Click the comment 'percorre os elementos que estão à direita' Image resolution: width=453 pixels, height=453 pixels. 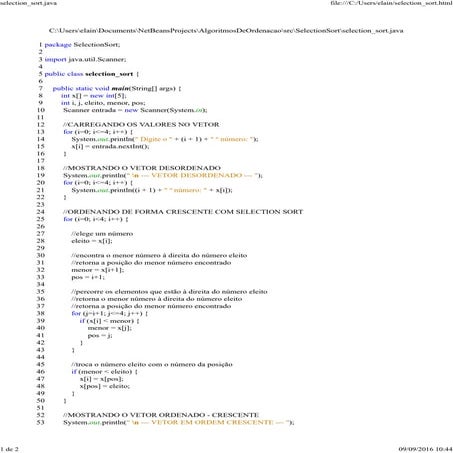(x=169, y=292)
